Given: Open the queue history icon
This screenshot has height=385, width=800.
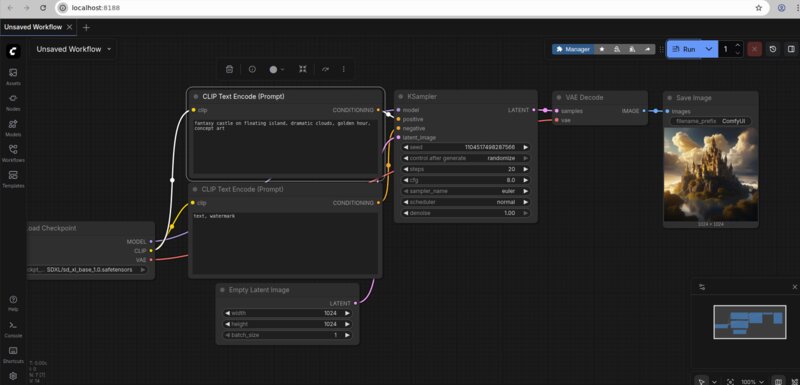Looking at the screenshot, I should pyautogui.click(x=773, y=49).
